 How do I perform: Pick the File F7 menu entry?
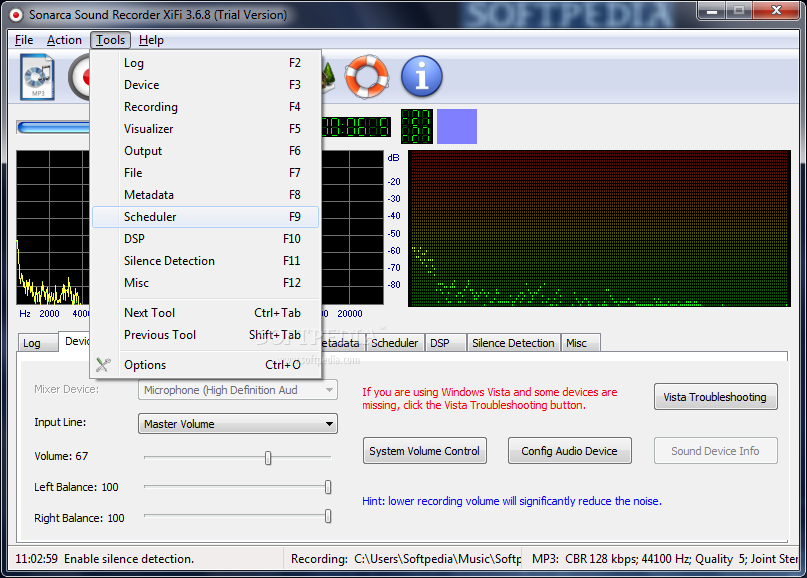205,173
